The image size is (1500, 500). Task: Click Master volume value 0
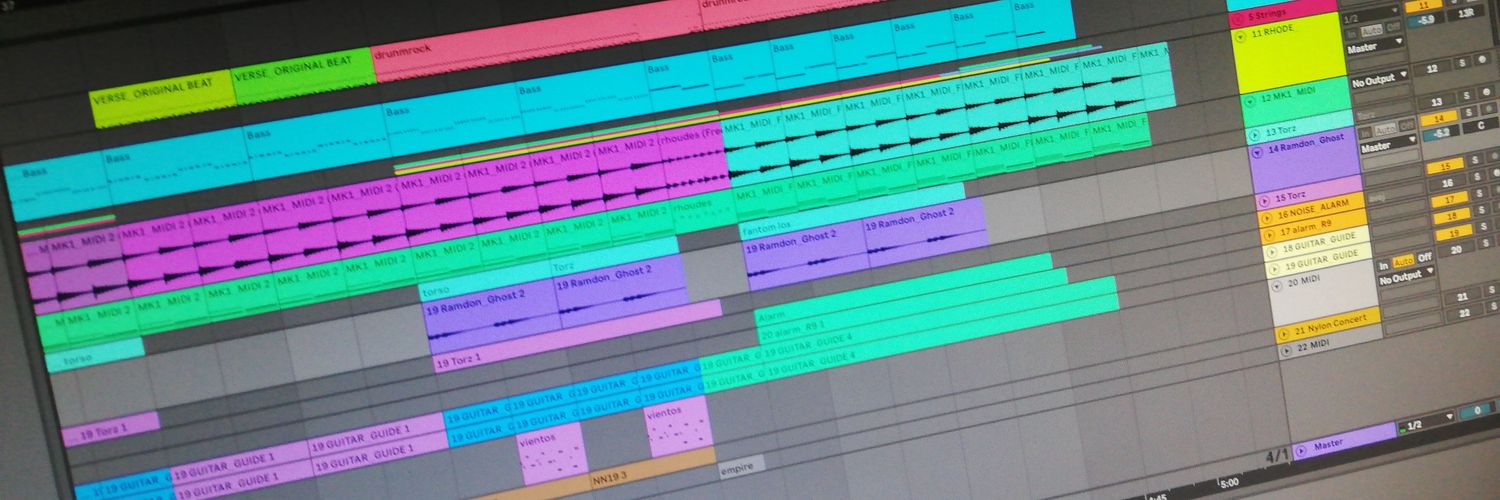(x=1478, y=410)
